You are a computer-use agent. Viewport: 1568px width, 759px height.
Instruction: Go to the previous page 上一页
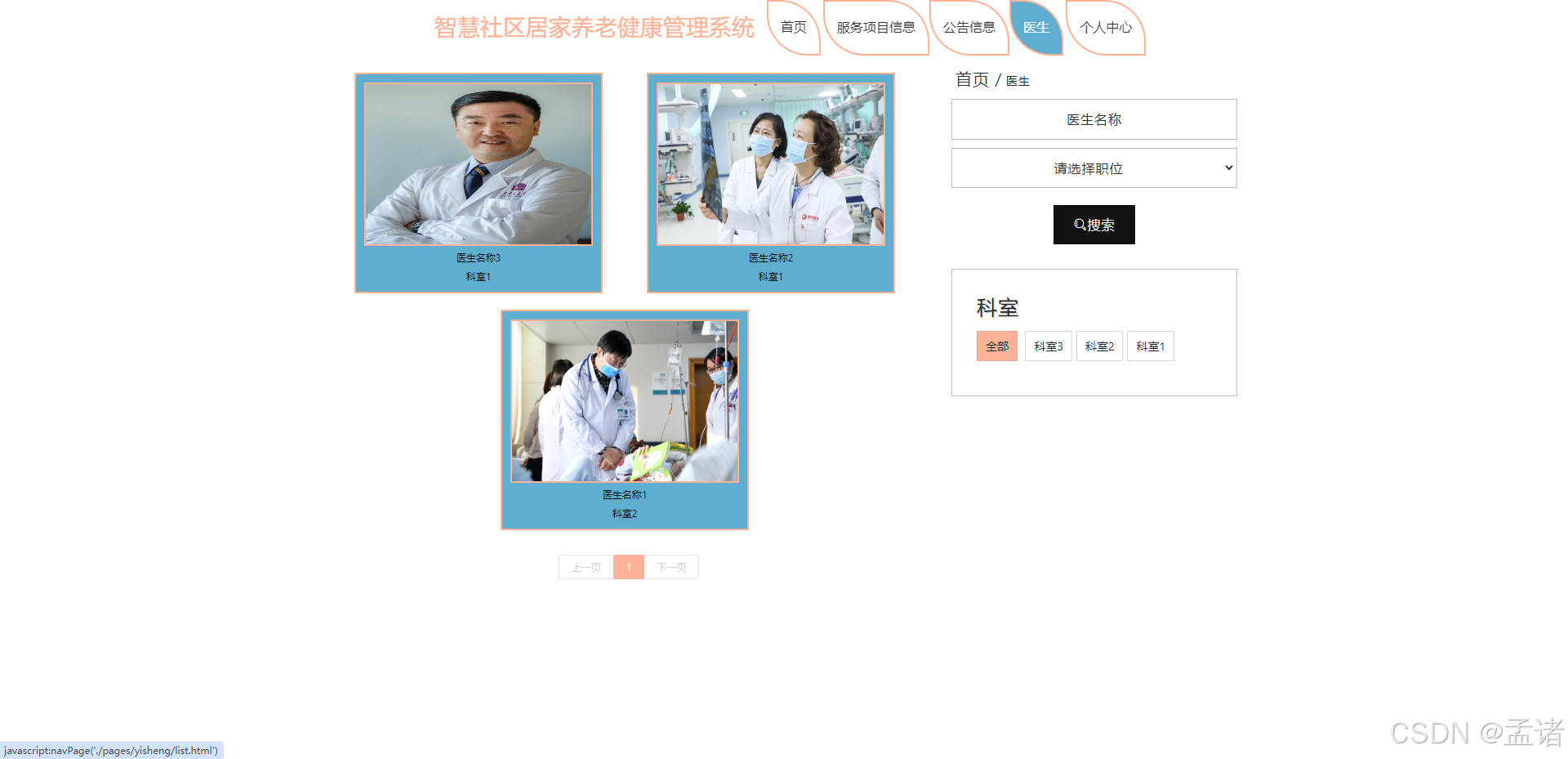tap(585, 566)
